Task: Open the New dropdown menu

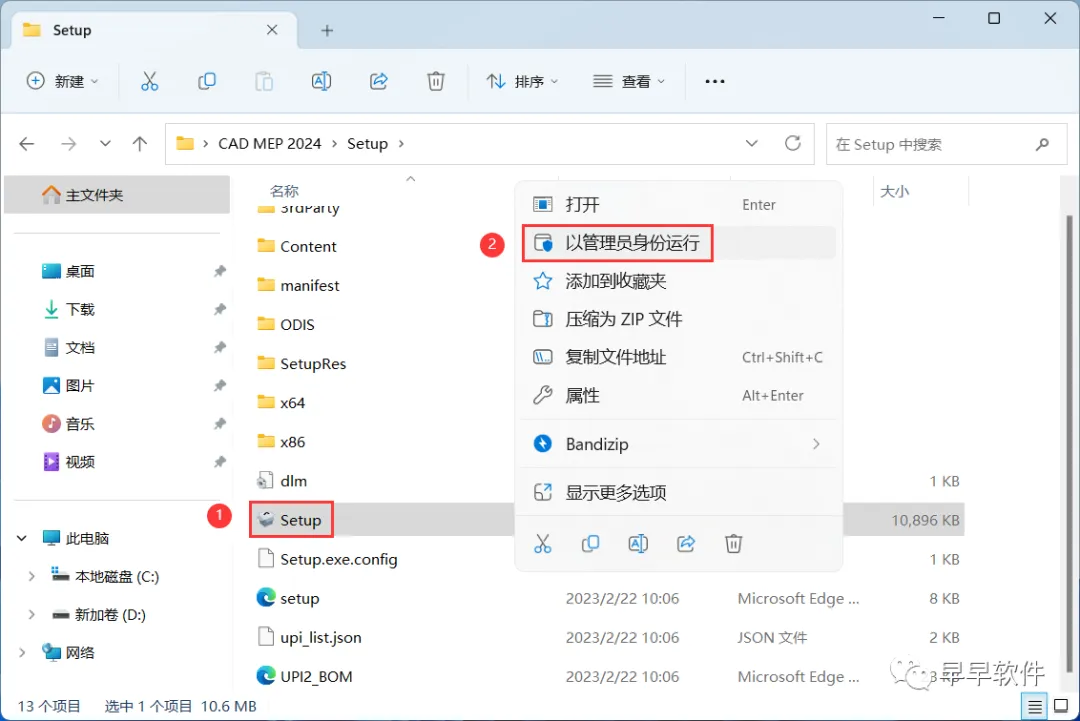Action: pyautogui.click(x=62, y=81)
